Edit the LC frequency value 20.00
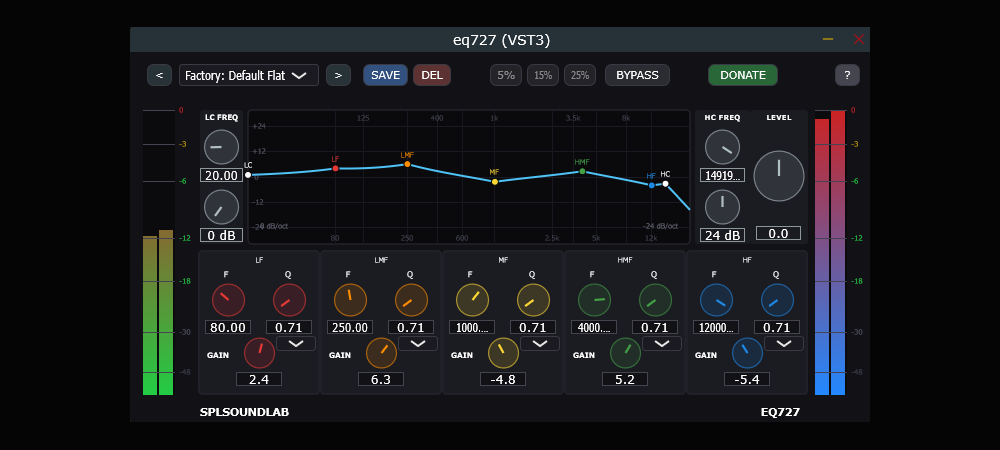Viewport: 1000px width, 450px height. point(221,175)
